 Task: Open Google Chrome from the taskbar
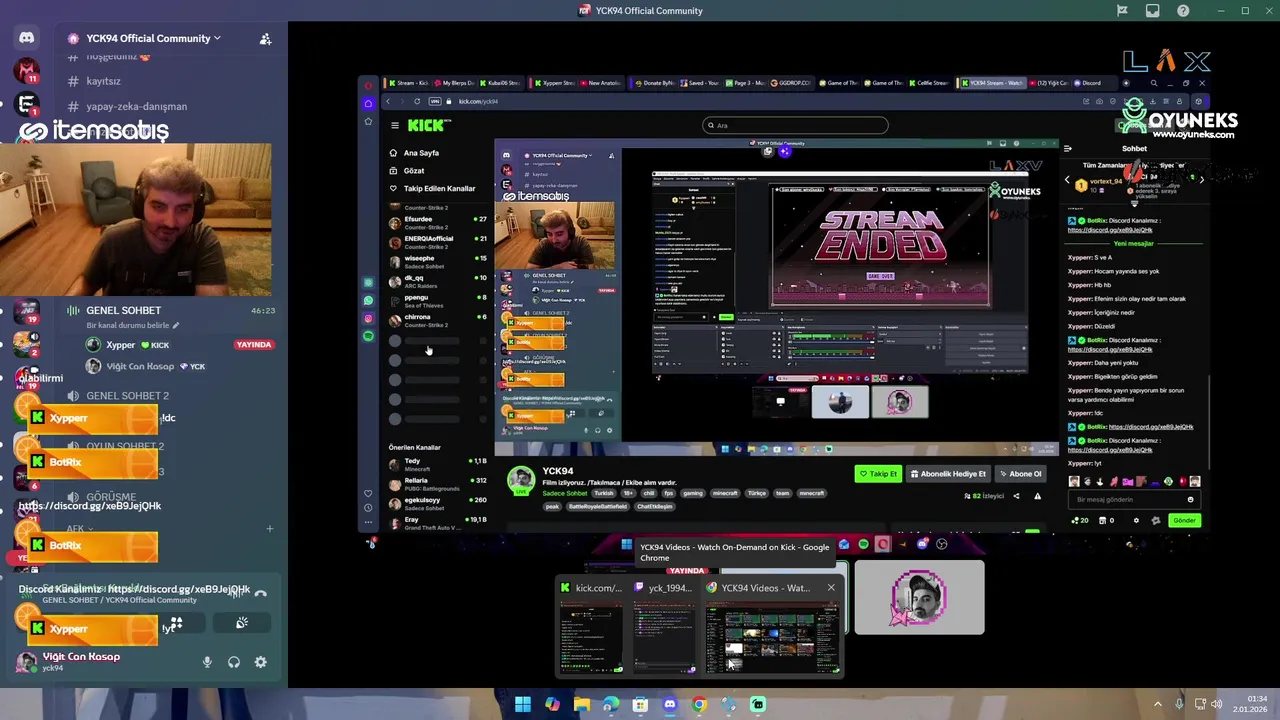point(699,704)
